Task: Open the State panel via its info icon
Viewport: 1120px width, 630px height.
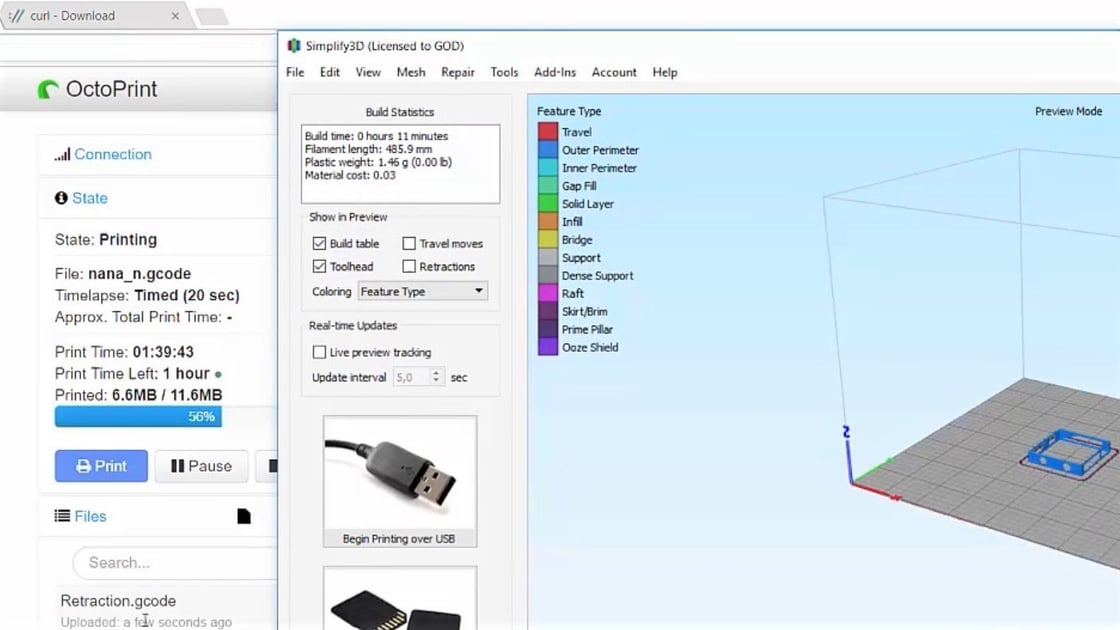Action: pos(61,198)
